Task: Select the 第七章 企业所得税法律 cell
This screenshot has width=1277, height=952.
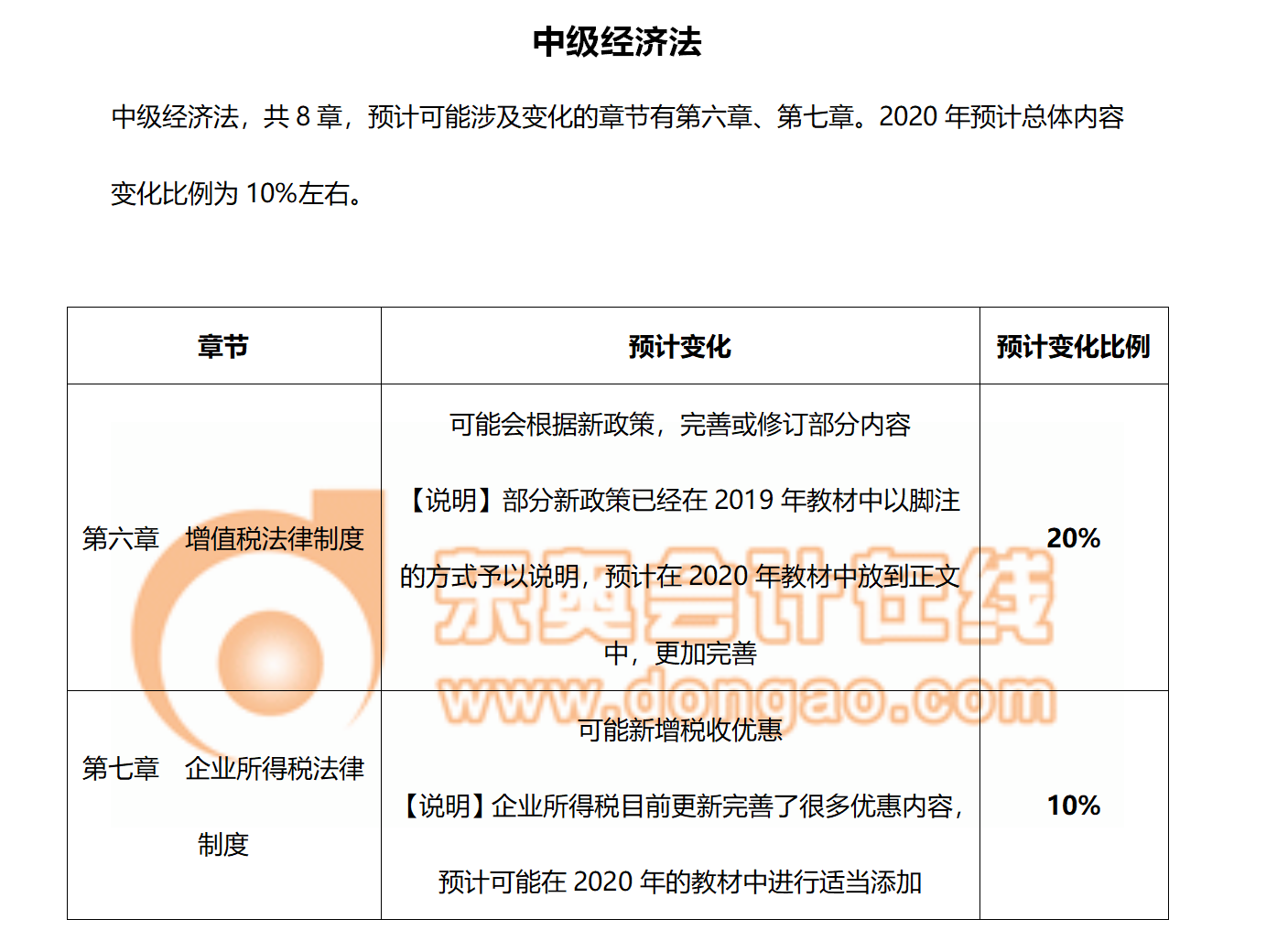Action: [x=223, y=771]
